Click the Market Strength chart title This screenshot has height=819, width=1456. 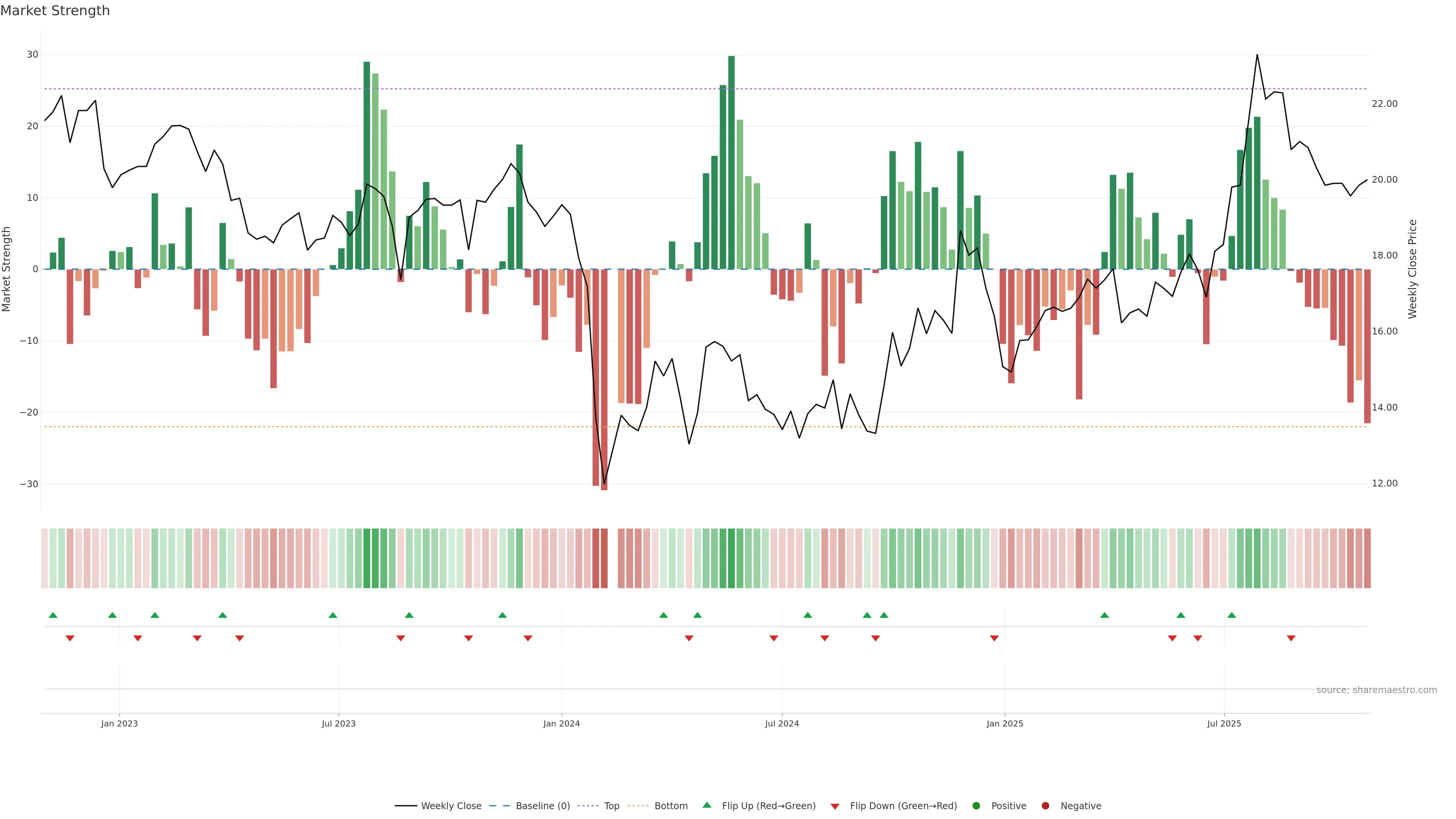[x=55, y=11]
